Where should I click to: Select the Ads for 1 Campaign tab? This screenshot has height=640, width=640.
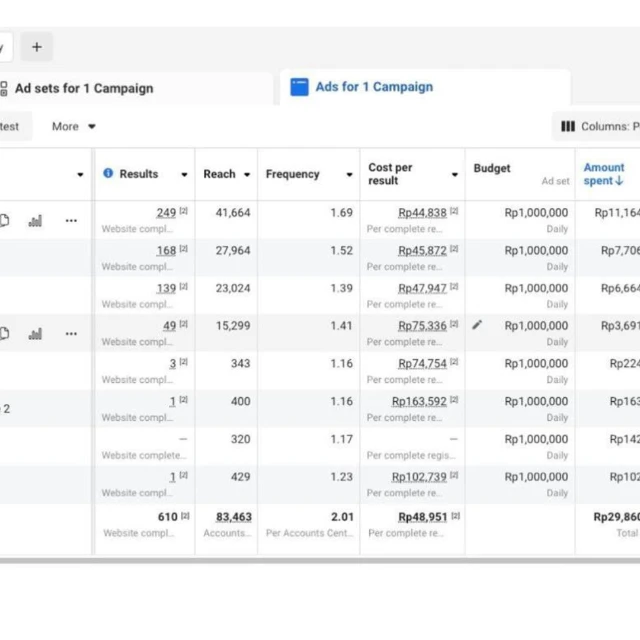pos(374,87)
